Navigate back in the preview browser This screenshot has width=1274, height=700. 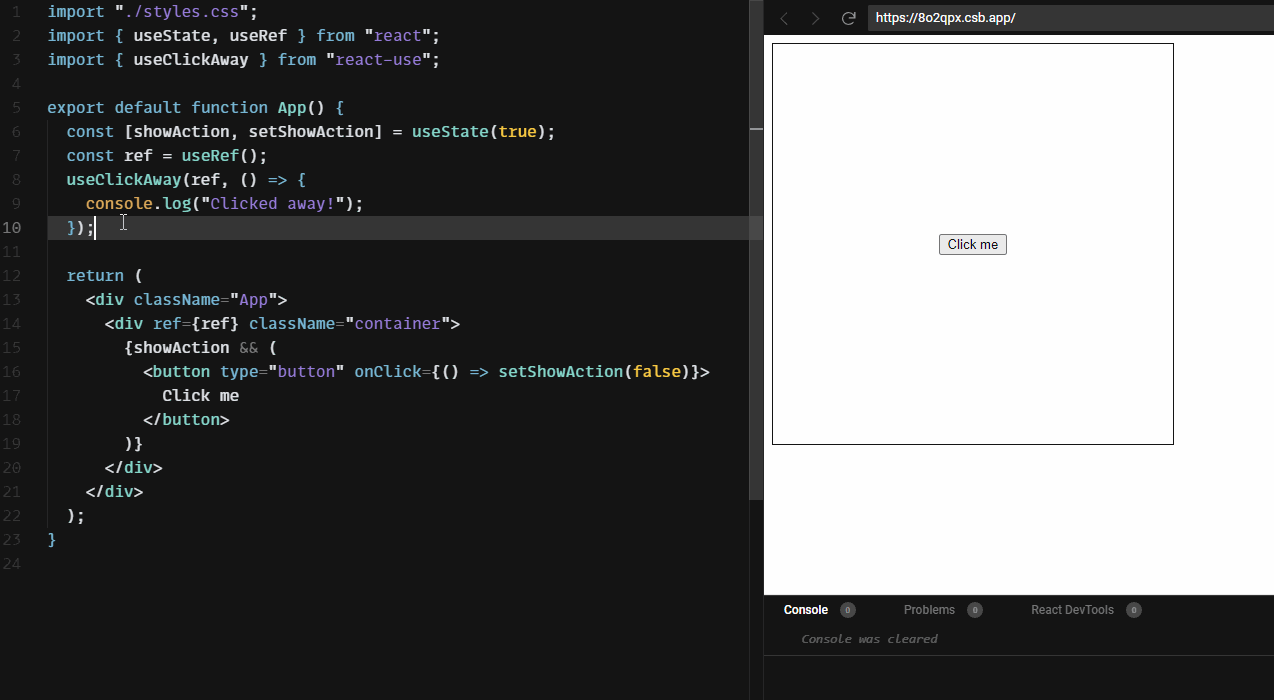pyautogui.click(x=784, y=17)
